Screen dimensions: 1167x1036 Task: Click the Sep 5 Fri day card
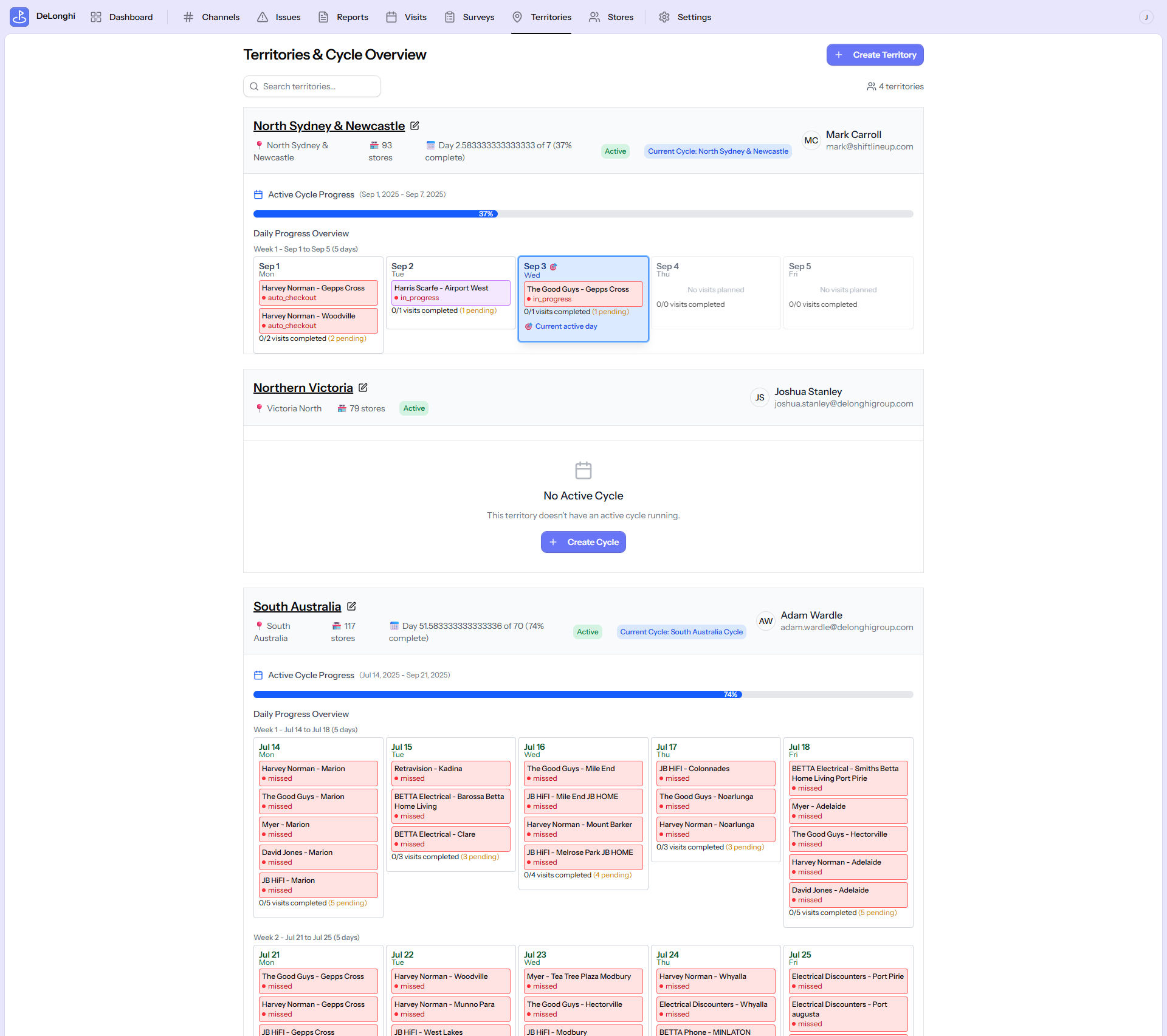848,293
